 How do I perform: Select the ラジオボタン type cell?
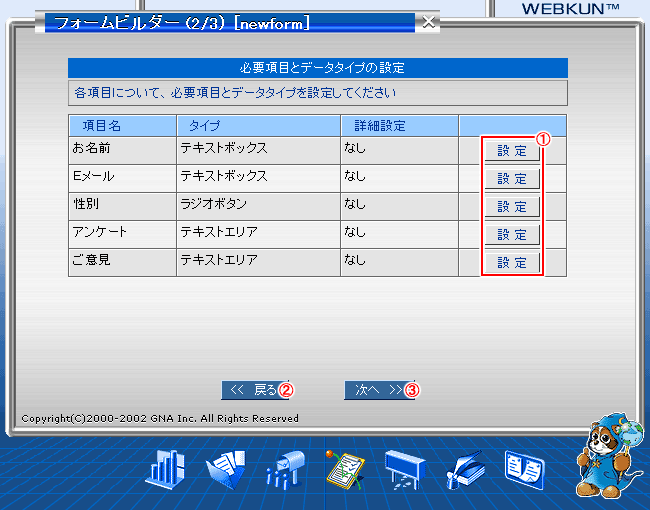tap(214, 204)
